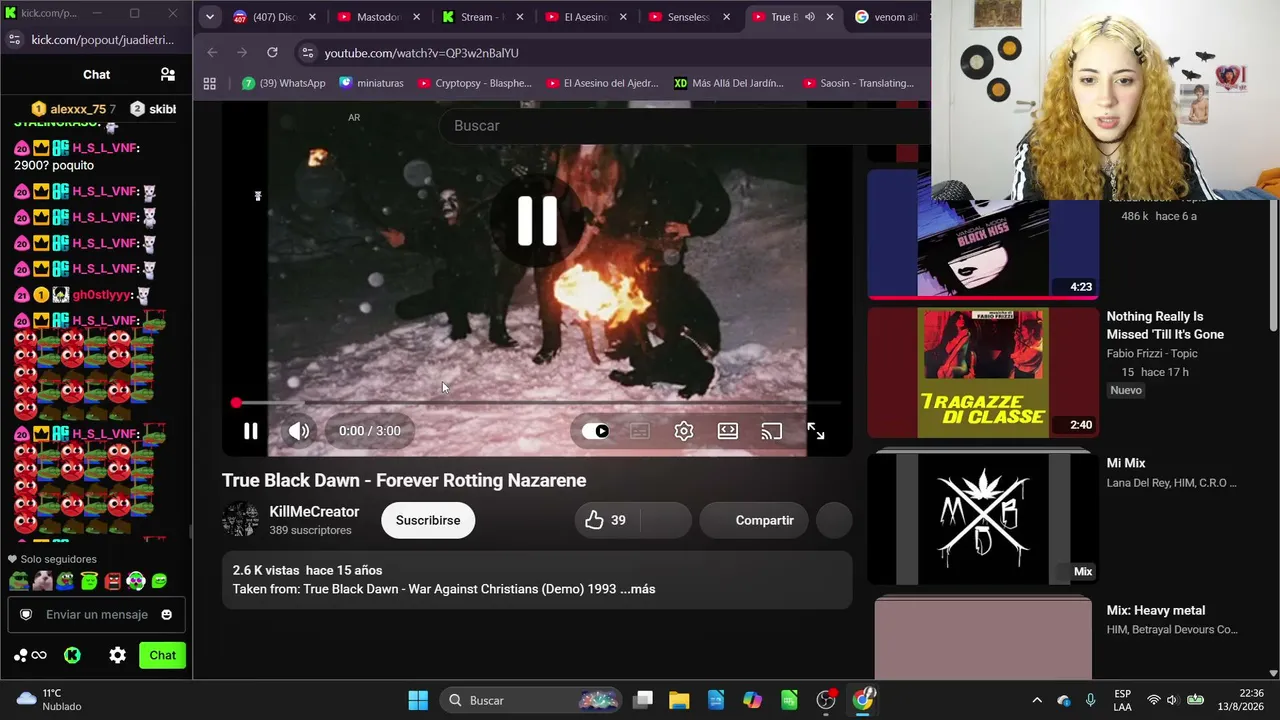The width and height of the screenshot is (1280, 720).
Task: Open the emoji picker in Kick chat
Action: (x=167, y=615)
